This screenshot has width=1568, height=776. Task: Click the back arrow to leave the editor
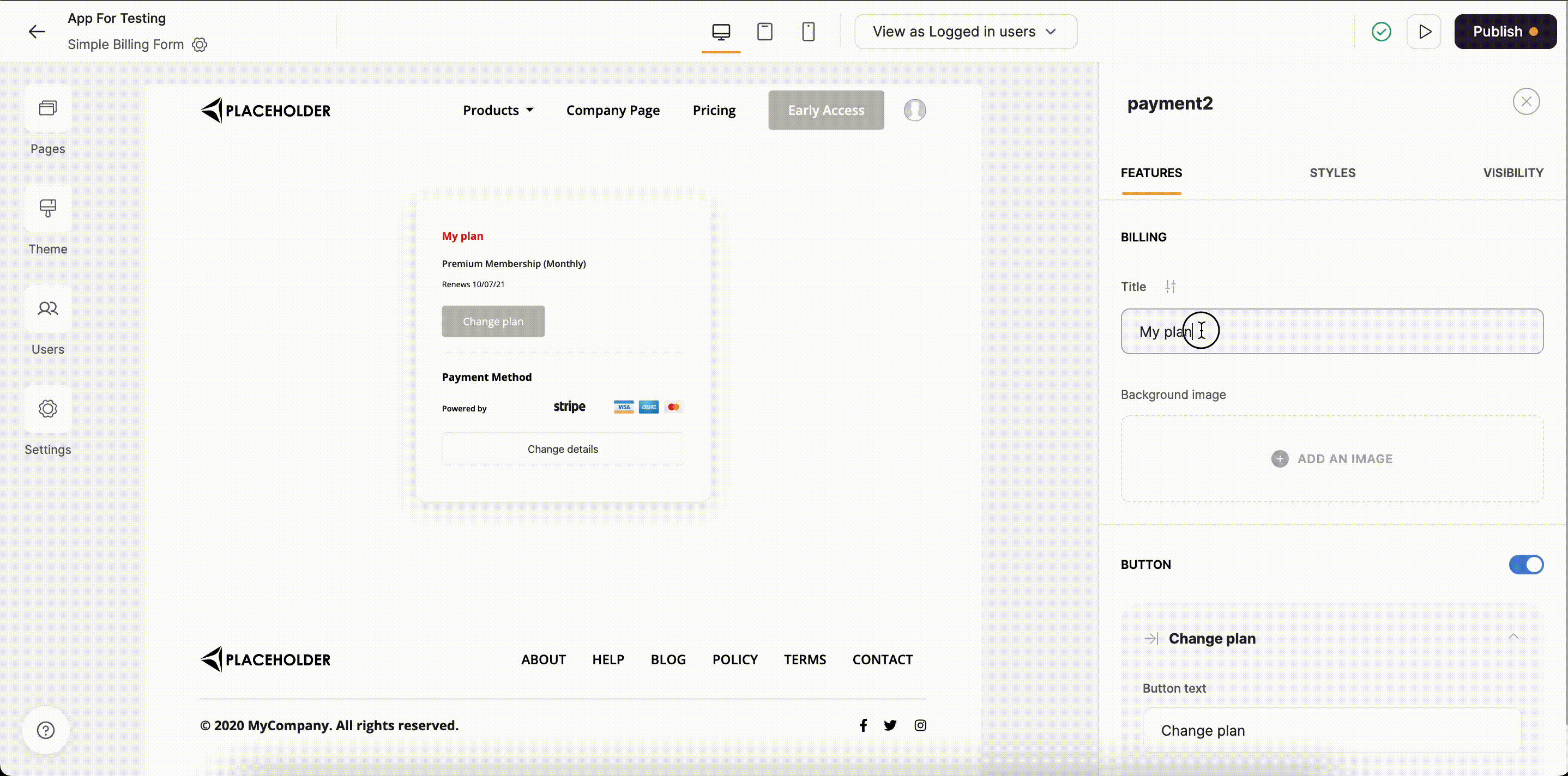36,31
